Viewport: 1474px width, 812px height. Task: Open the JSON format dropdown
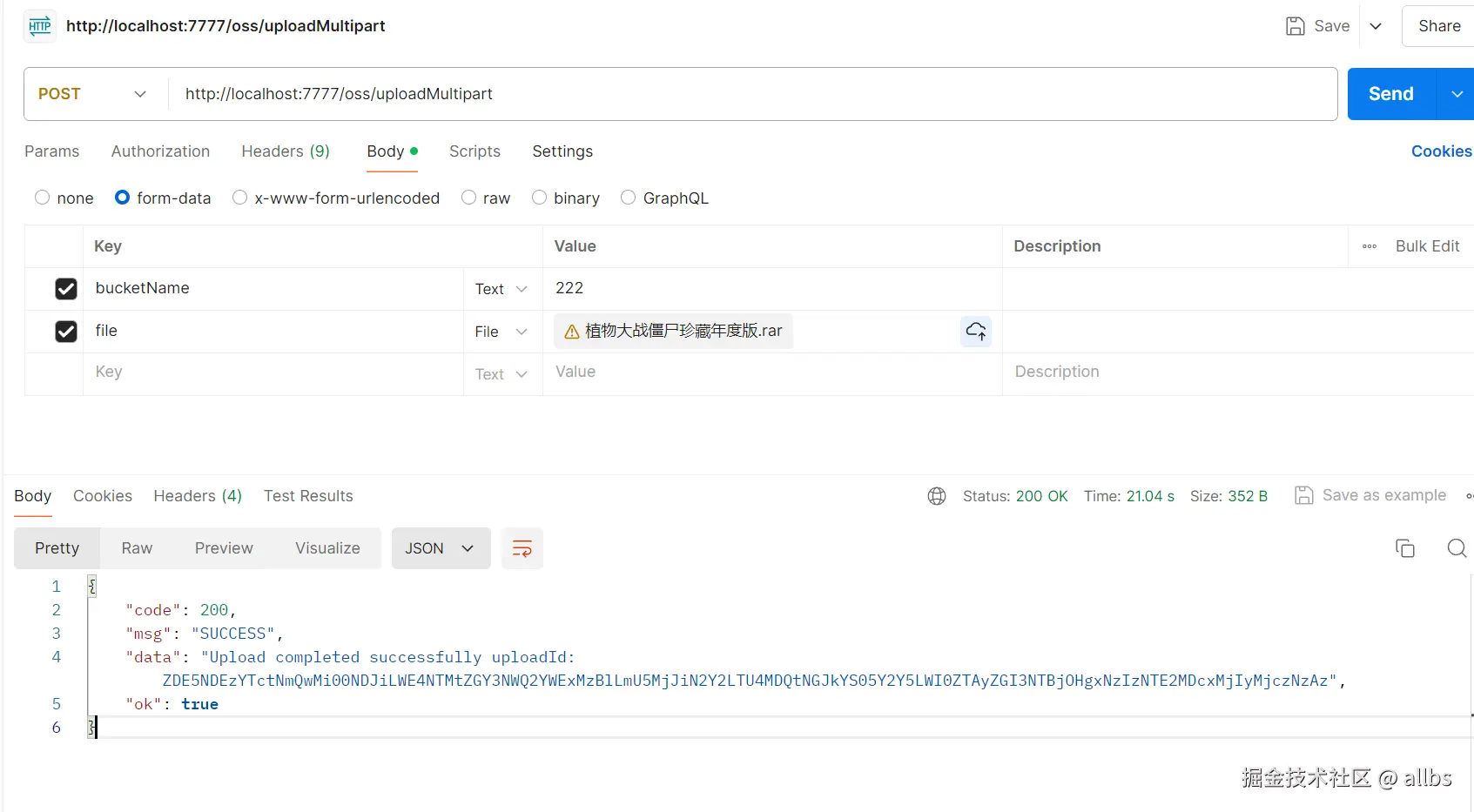pos(441,548)
